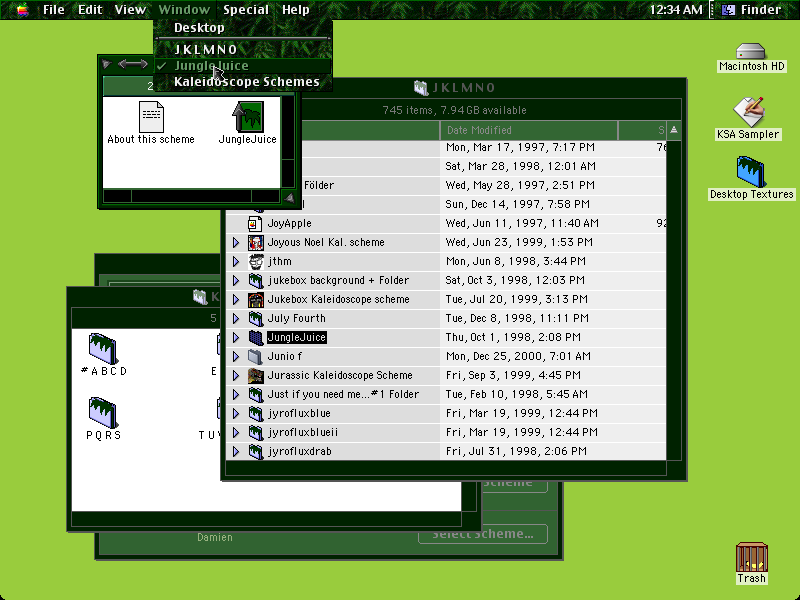This screenshot has height=600, width=800.
Task: Click the Joyous Noel Kal. scheme row icon
Action: (255, 242)
